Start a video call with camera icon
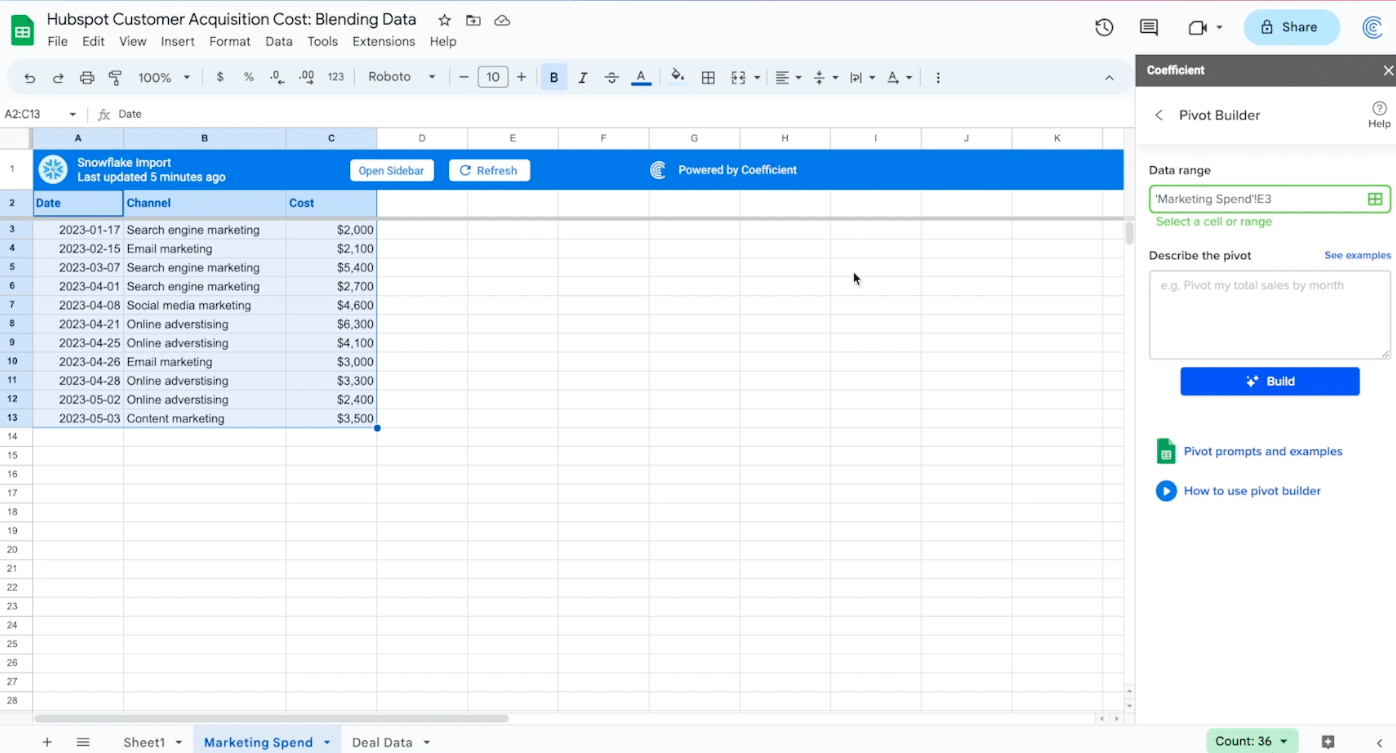 tap(1198, 27)
